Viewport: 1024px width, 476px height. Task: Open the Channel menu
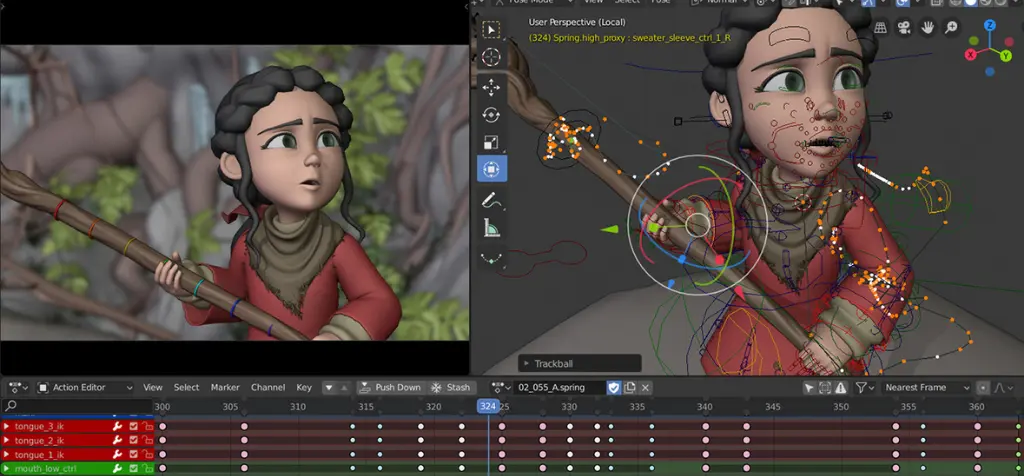268,387
